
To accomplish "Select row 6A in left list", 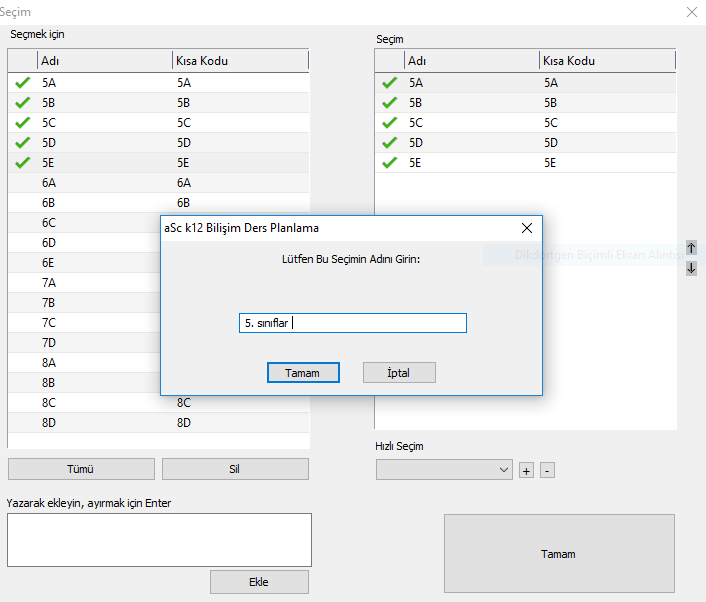I will pyautogui.click(x=158, y=183).
